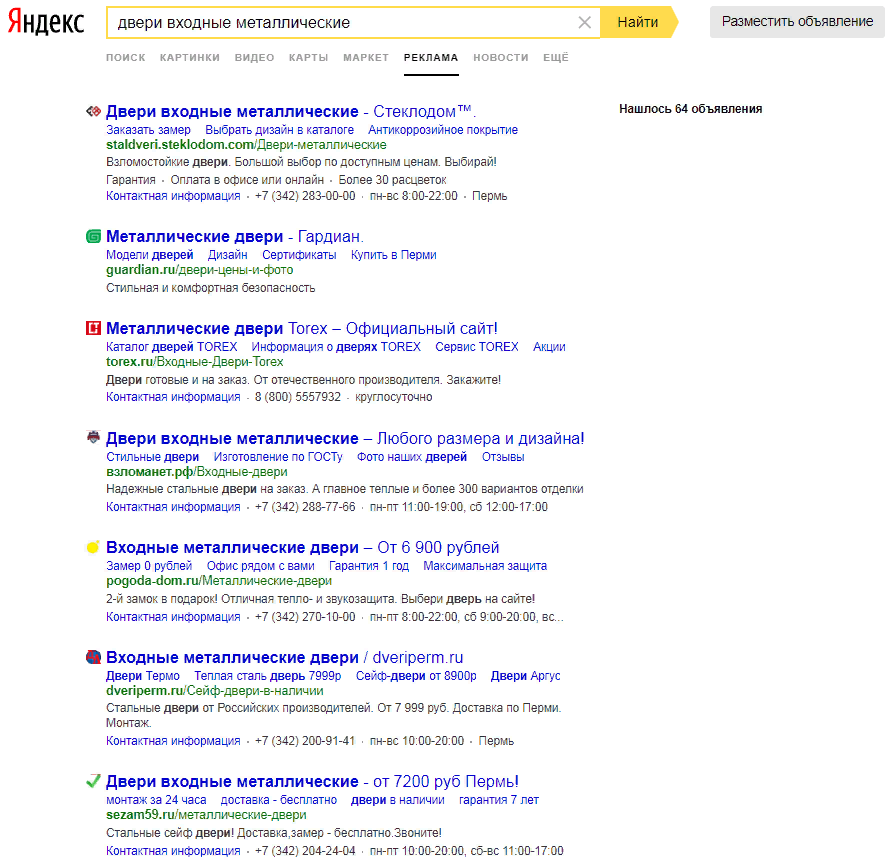Click Изготовление по ГОСТу sitelink
Screen dimensions: 891x867
[278, 457]
